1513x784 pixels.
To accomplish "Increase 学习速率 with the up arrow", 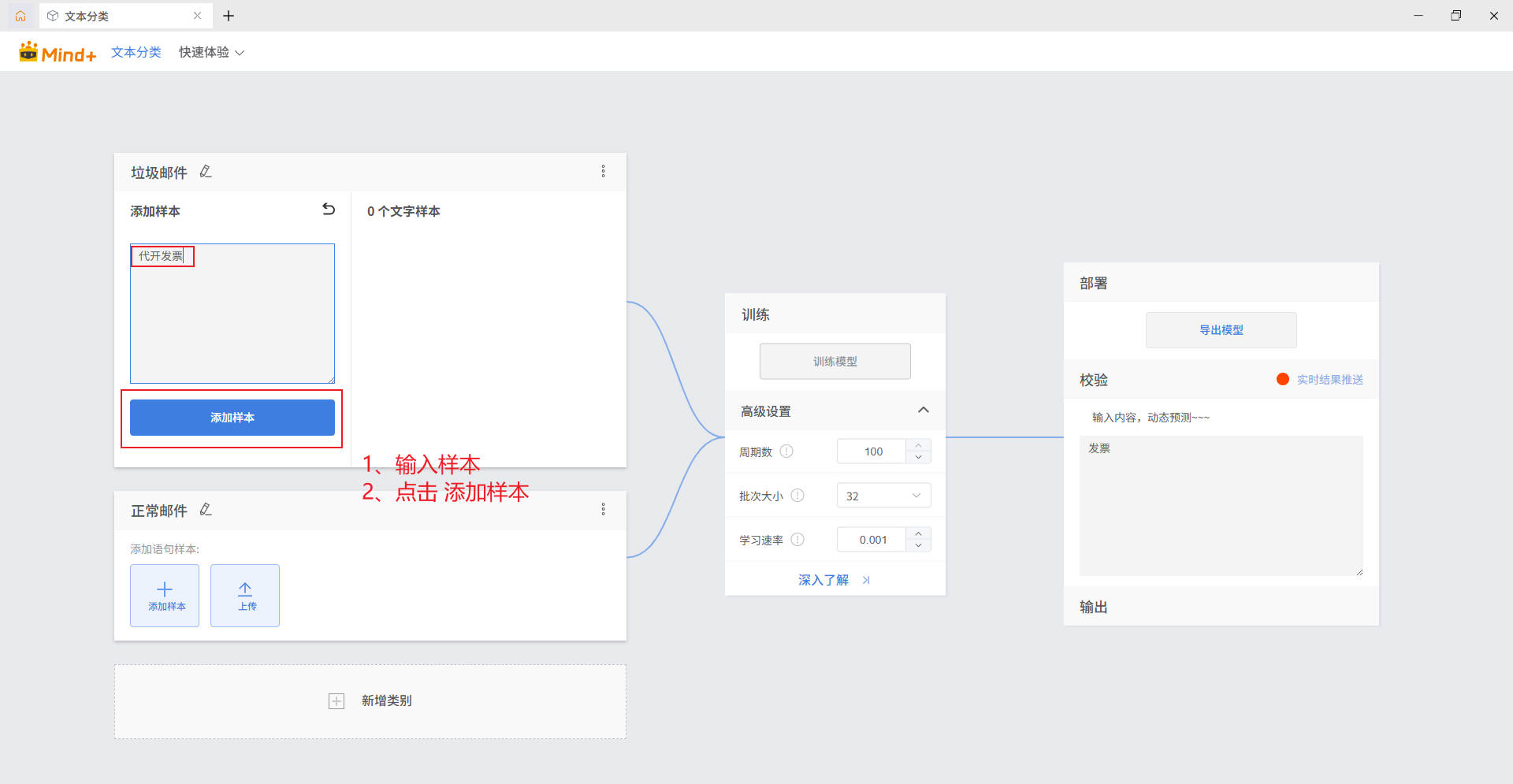I will pos(919,533).
